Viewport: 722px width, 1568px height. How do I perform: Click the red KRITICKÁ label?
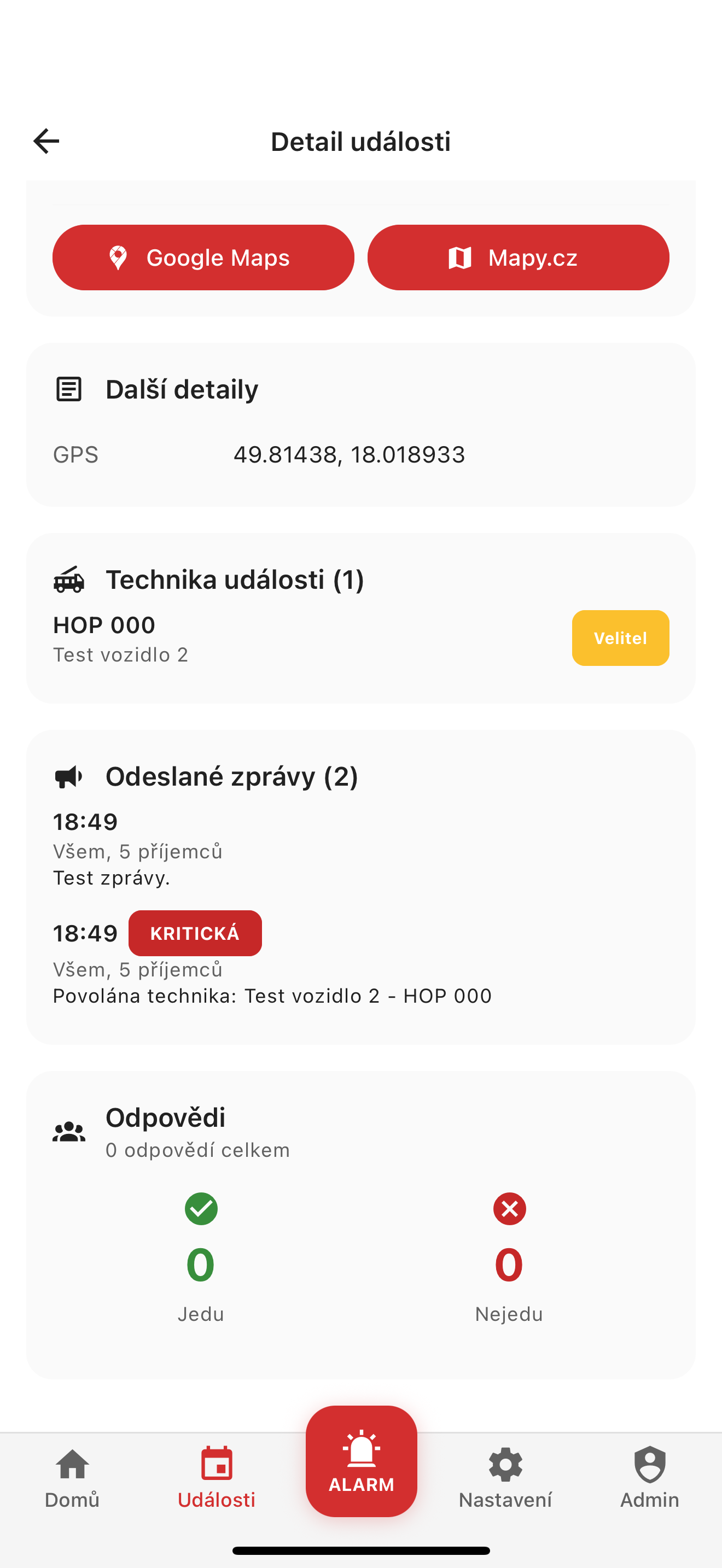tap(195, 933)
